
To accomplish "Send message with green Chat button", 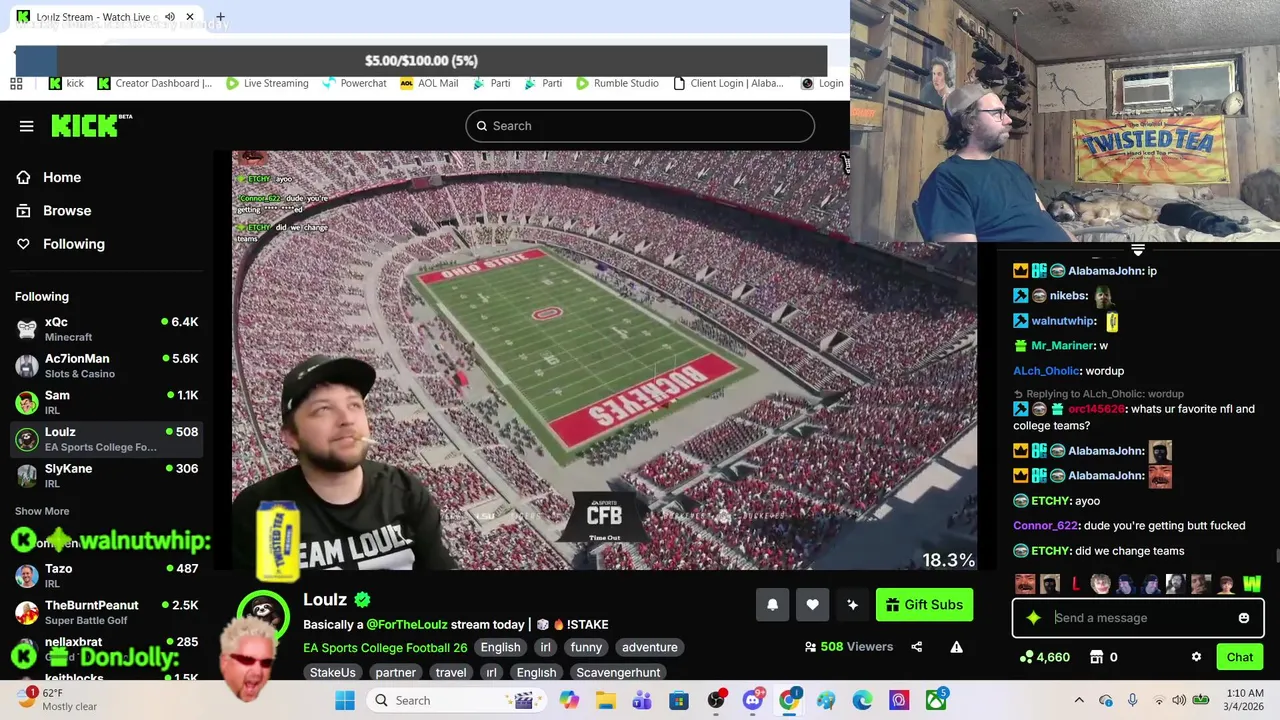I will 1240,657.
